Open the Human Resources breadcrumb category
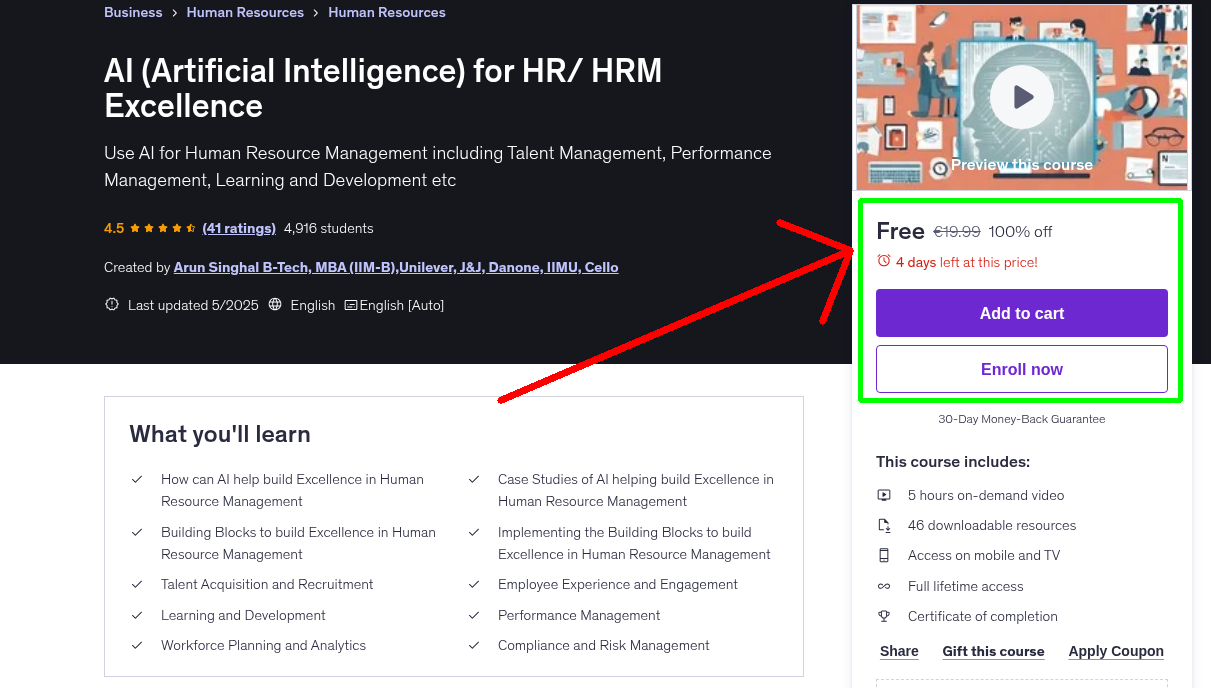 tap(245, 12)
